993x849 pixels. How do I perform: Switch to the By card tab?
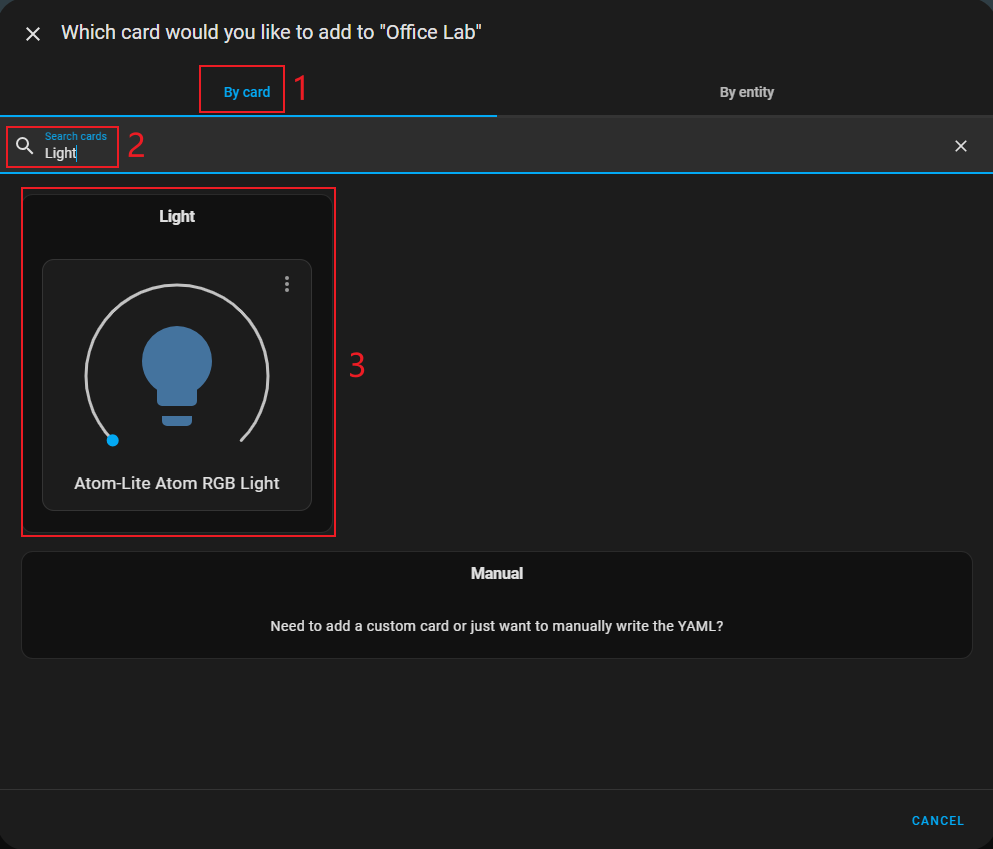(x=247, y=92)
